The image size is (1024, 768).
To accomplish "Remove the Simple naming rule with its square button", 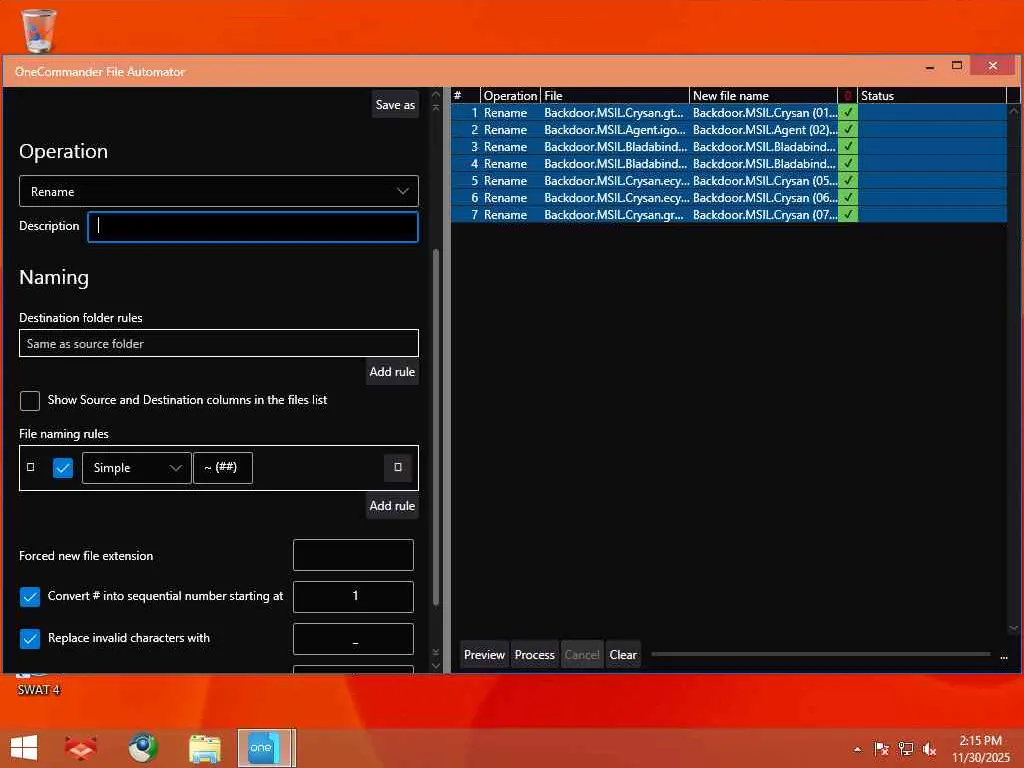I will coord(398,467).
